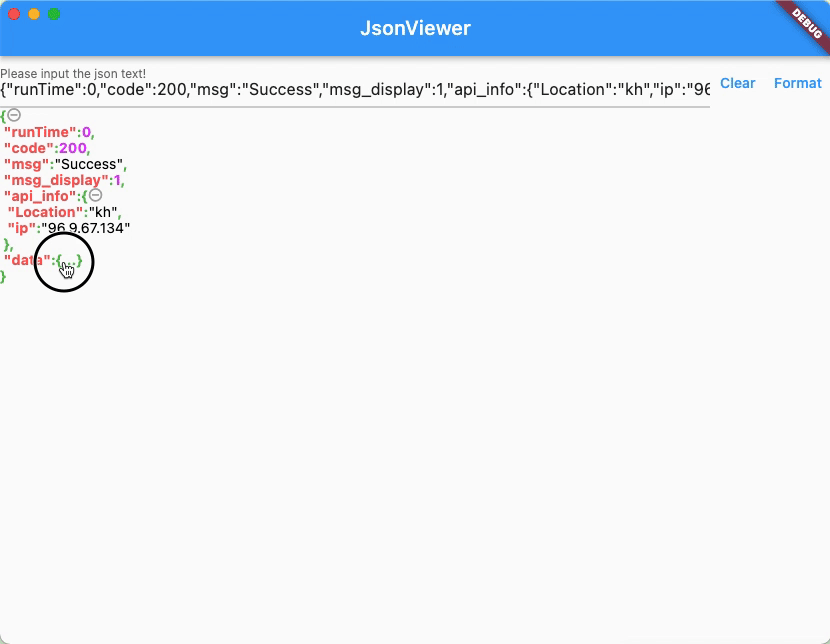Minimize the JsonViewer window
This screenshot has width=830, height=644.
(x=34, y=14)
